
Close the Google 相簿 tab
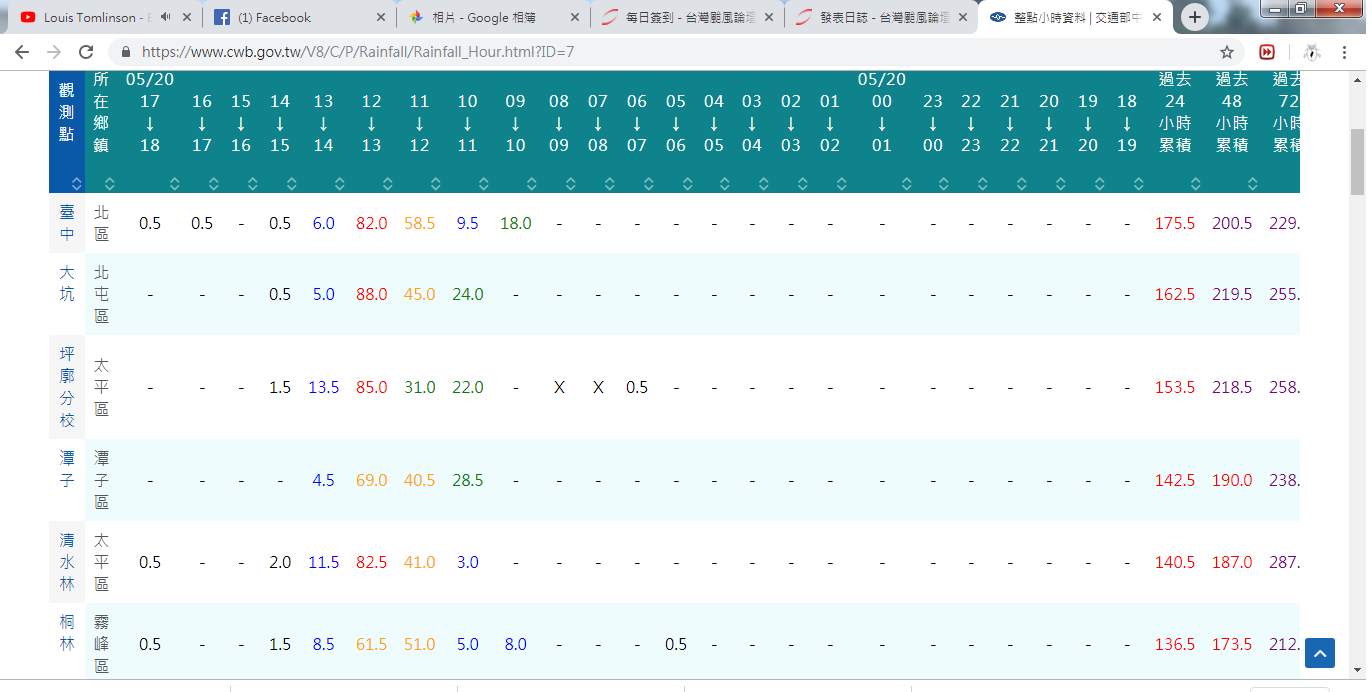point(575,17)
